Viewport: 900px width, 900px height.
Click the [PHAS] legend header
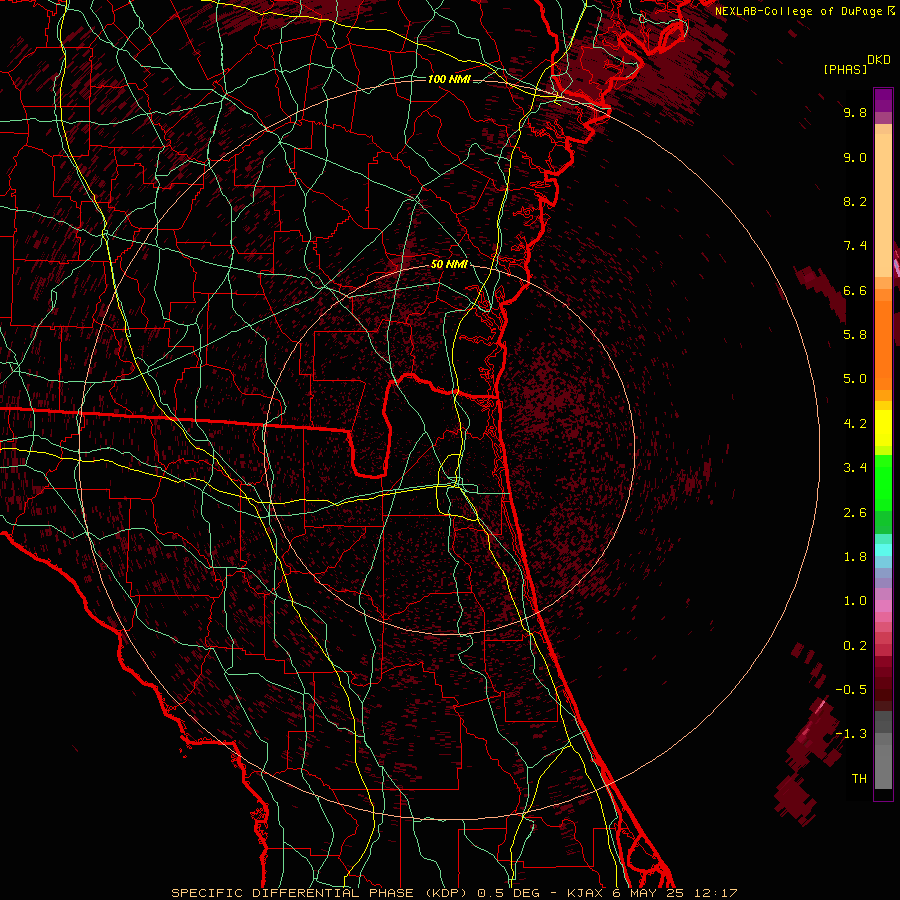[845, 69]
